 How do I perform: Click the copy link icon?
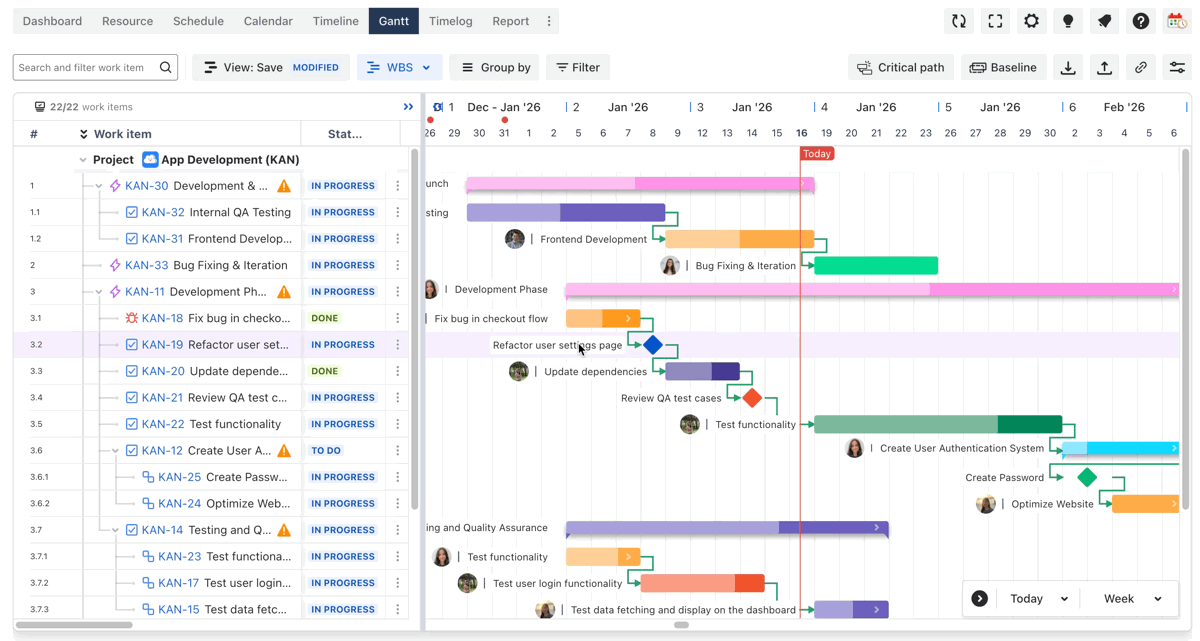pos(1140,68)
